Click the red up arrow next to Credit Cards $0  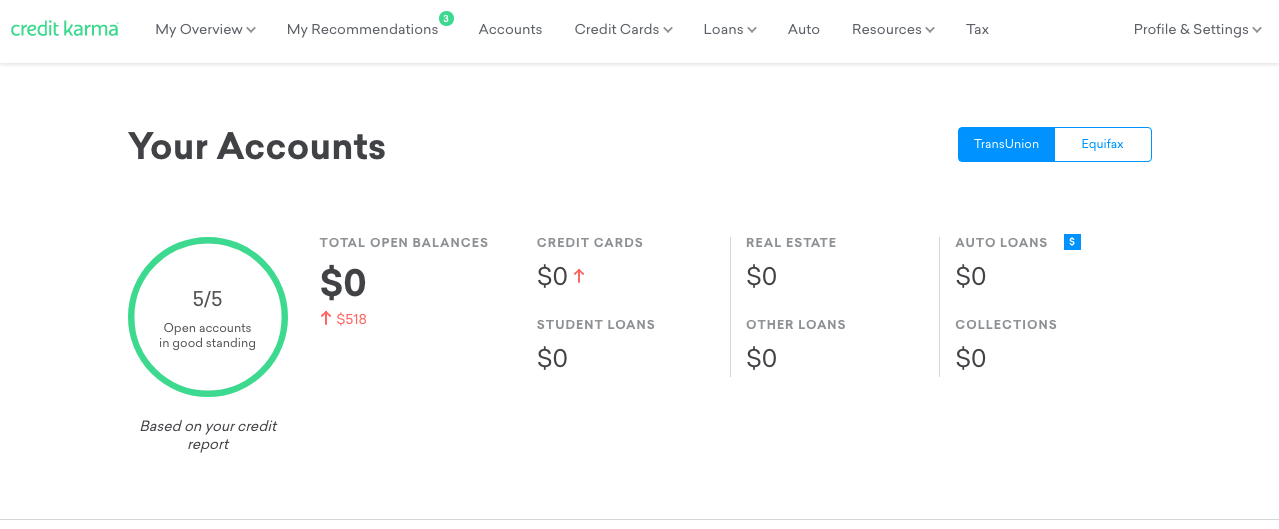[x=579, y=276]
